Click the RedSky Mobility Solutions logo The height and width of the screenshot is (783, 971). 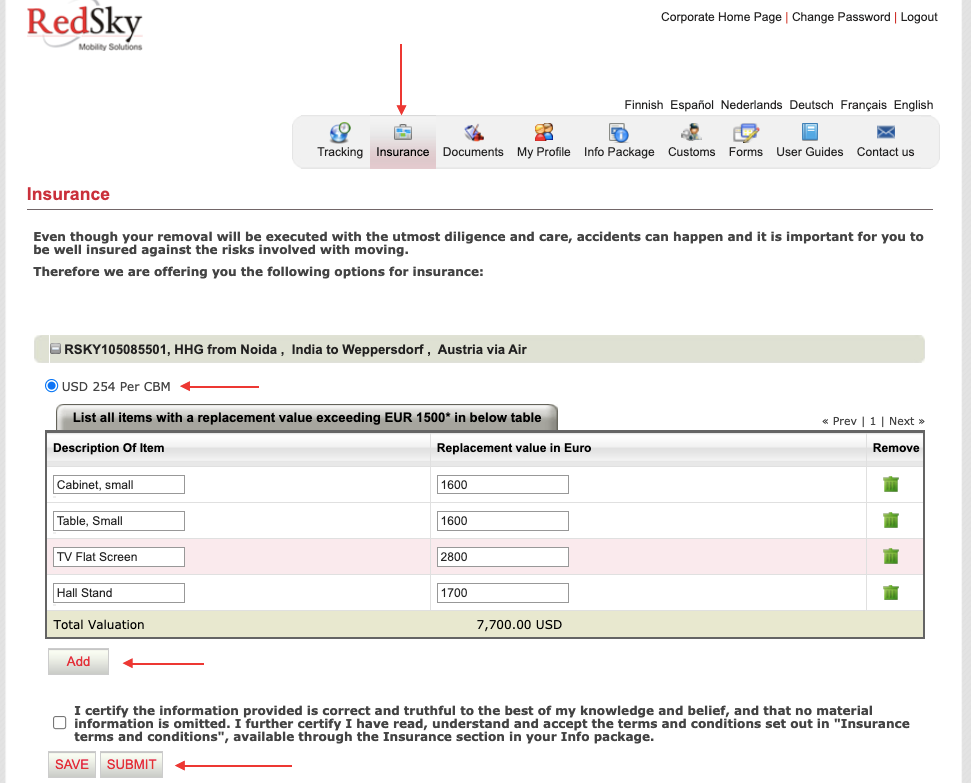tap(85, 28)
